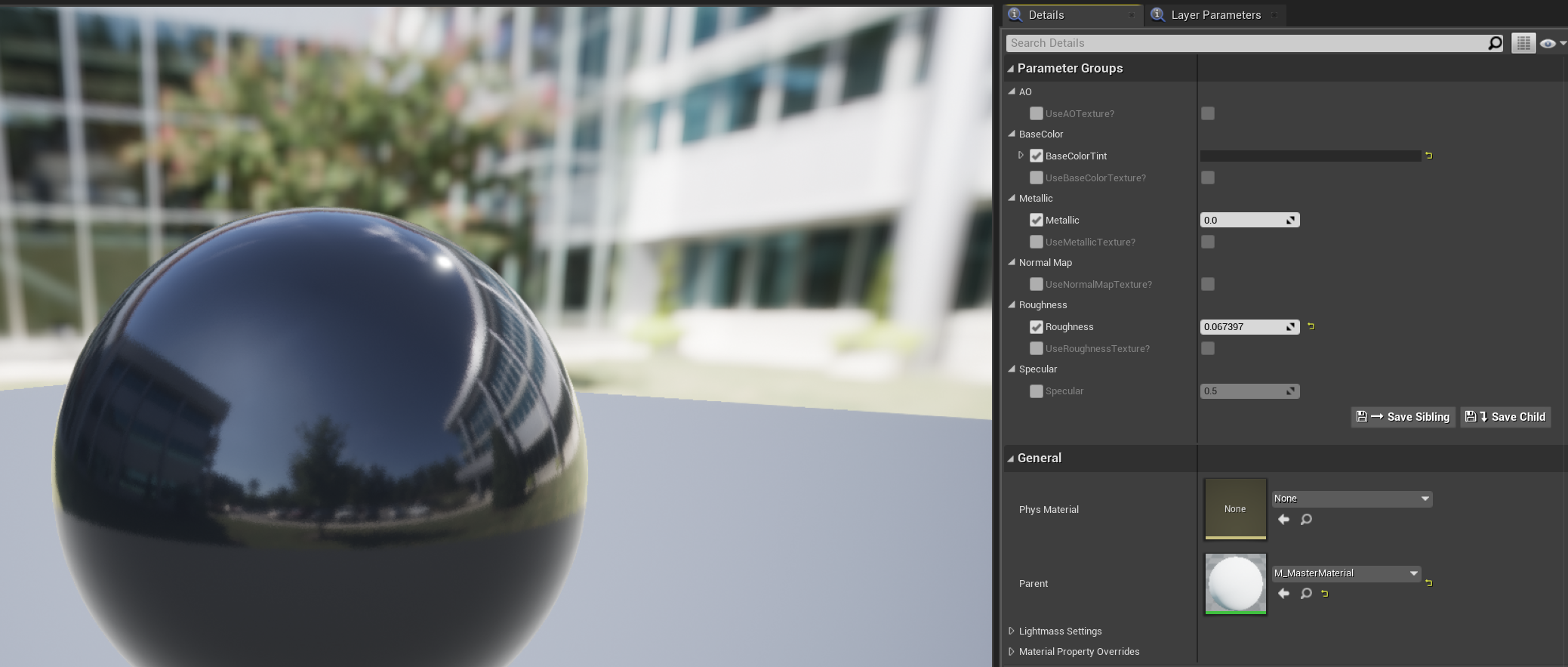1568x667 pixels.
Task: Click the Save Sibling button
Action: [1403, 417]
